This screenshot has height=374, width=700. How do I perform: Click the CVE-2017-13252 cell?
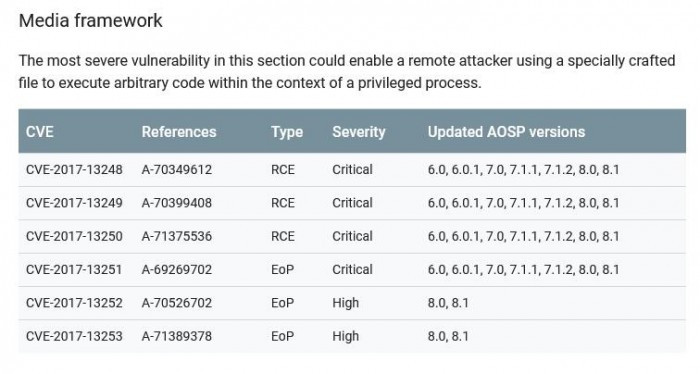(x=74, y=303)
